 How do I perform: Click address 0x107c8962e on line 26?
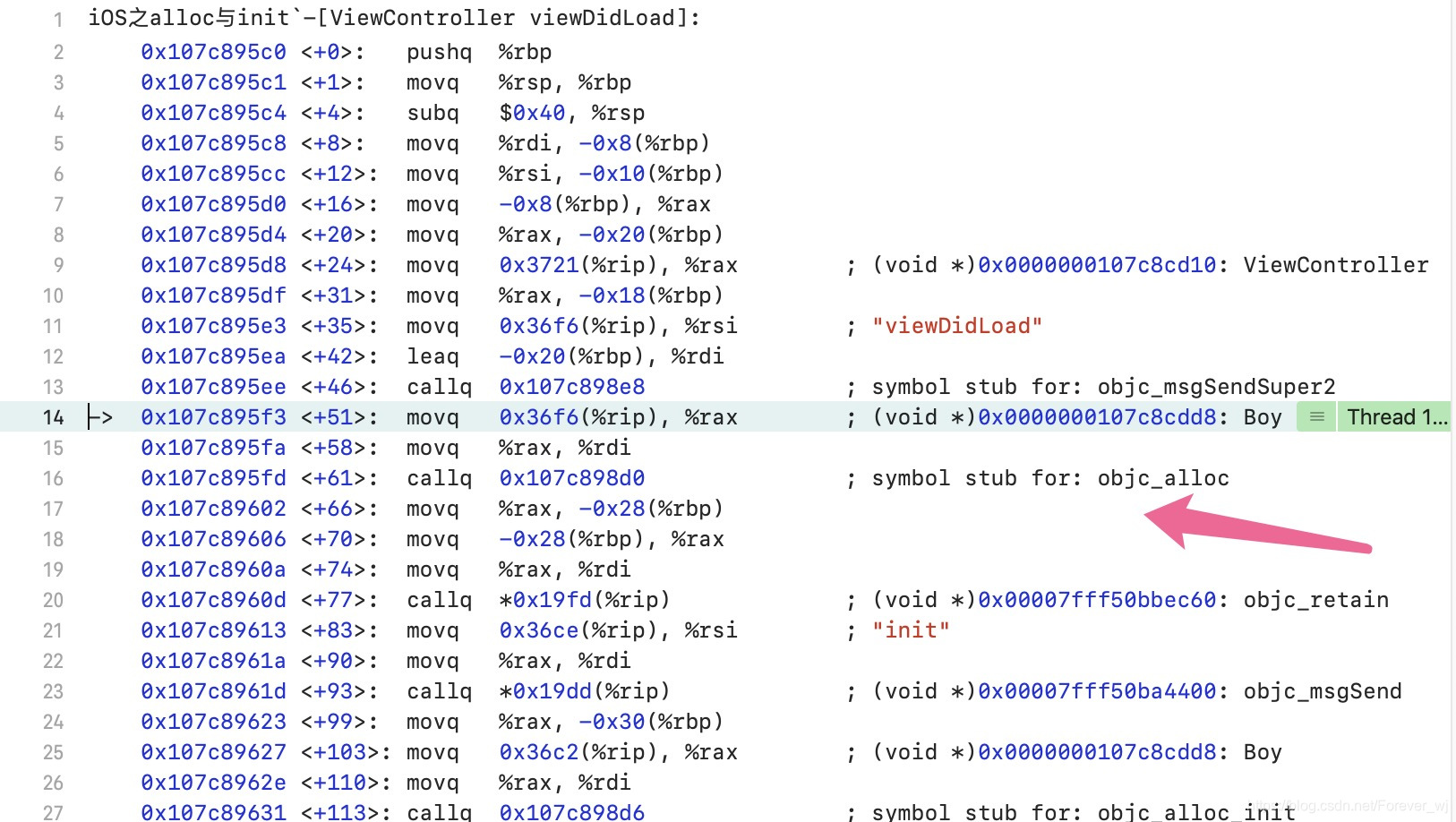[213, 783]
